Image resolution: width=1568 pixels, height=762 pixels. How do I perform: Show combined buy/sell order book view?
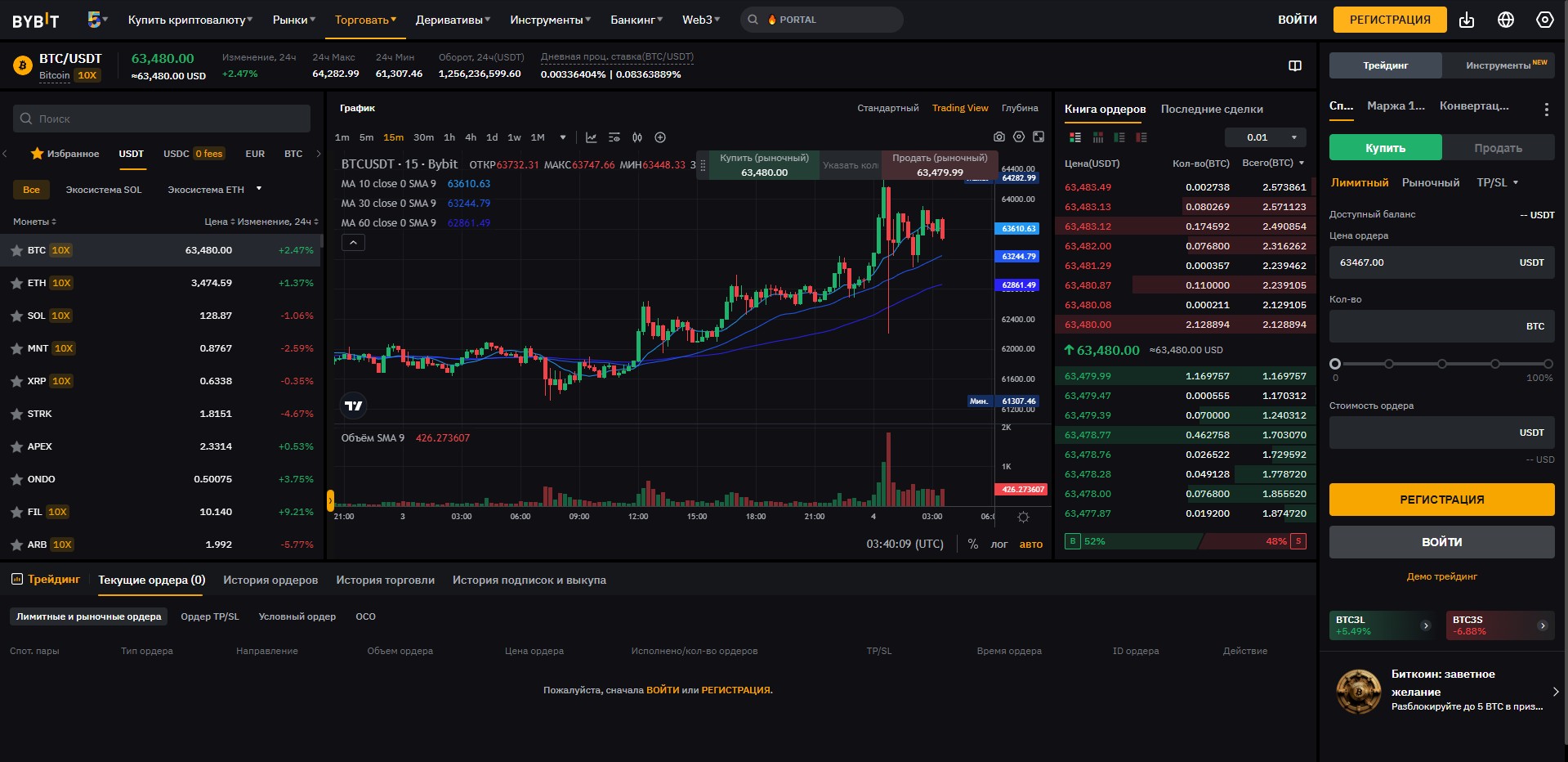1075,137
